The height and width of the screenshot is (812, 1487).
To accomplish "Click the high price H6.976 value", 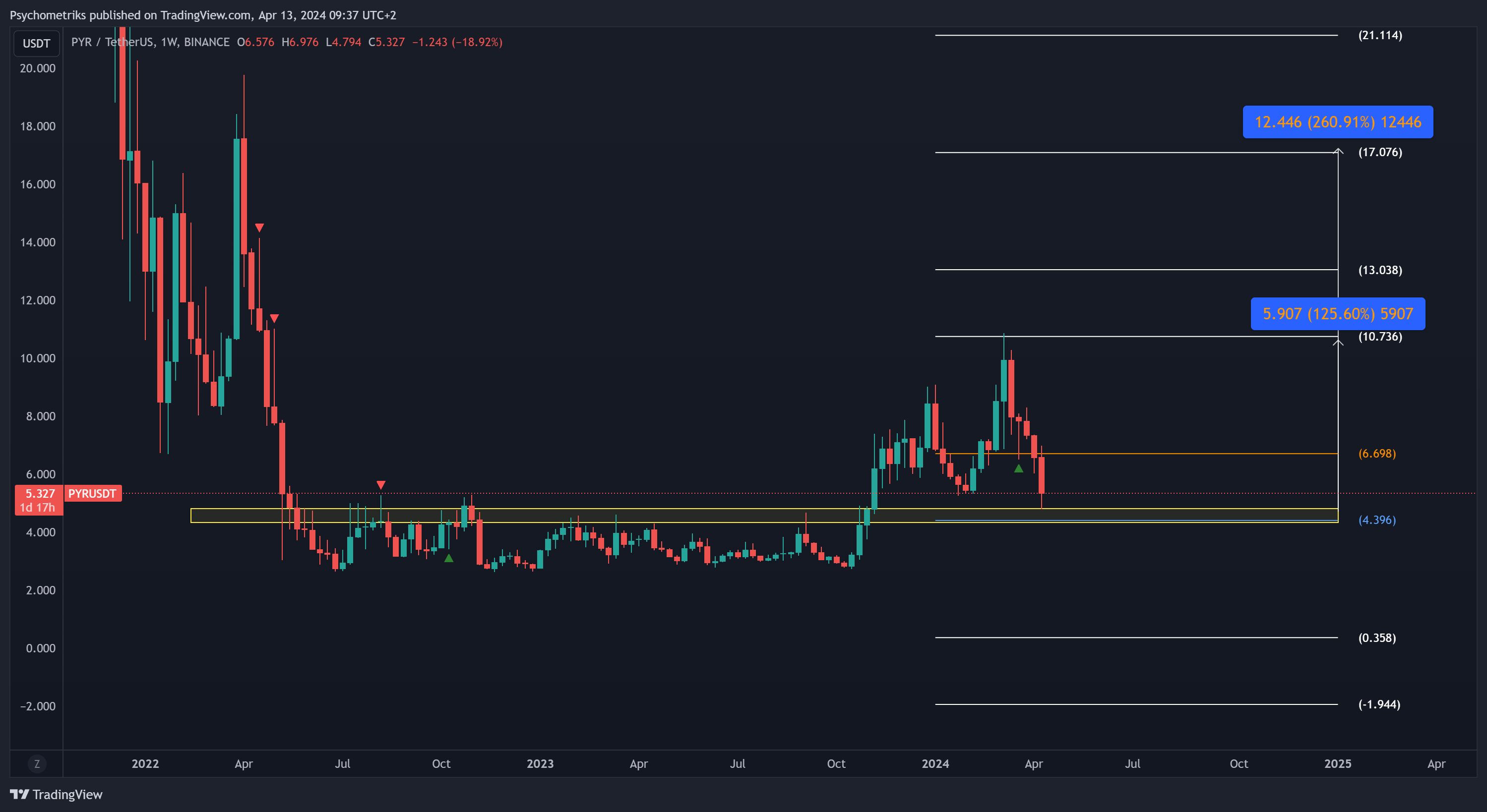I will click(x=300, y=42).
